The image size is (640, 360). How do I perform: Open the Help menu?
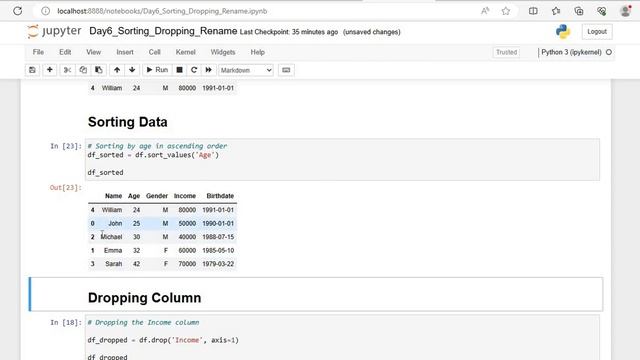tap(258, 52)
